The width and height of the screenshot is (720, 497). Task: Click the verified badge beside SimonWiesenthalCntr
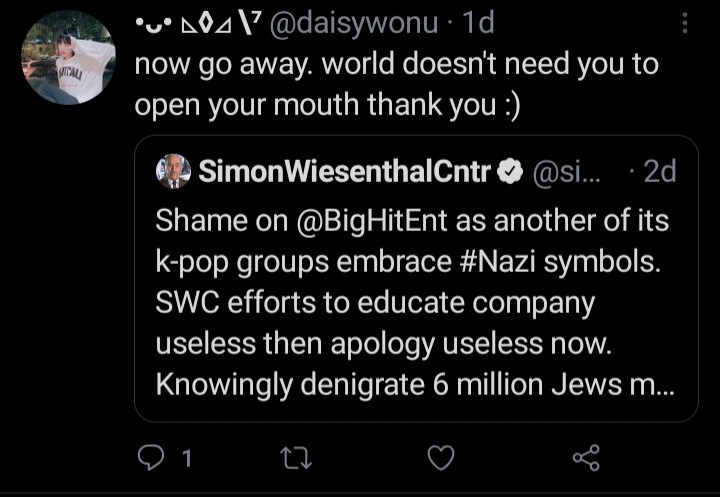[508, 172]
